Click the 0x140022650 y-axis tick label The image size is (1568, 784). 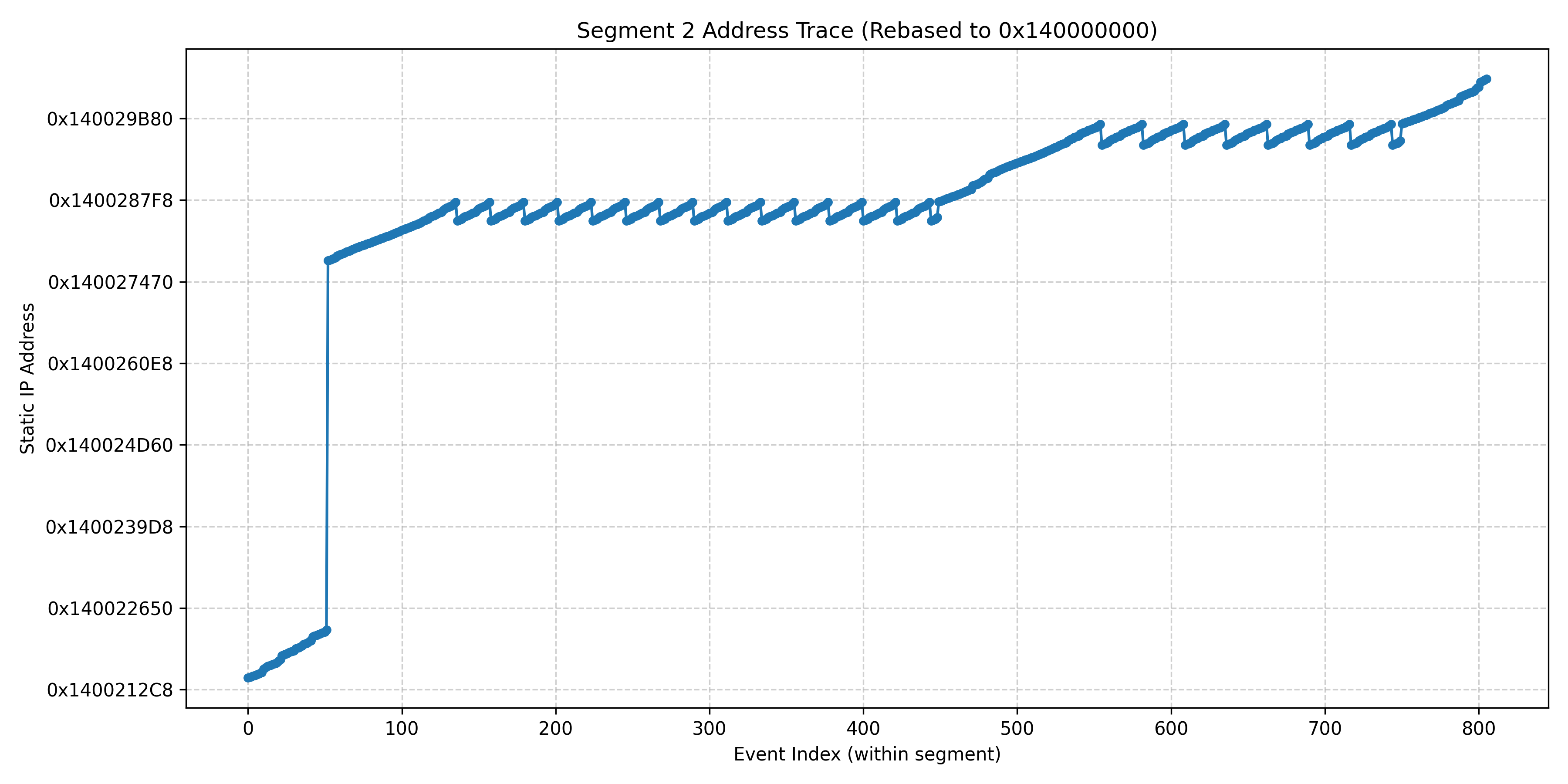point(110,609)
